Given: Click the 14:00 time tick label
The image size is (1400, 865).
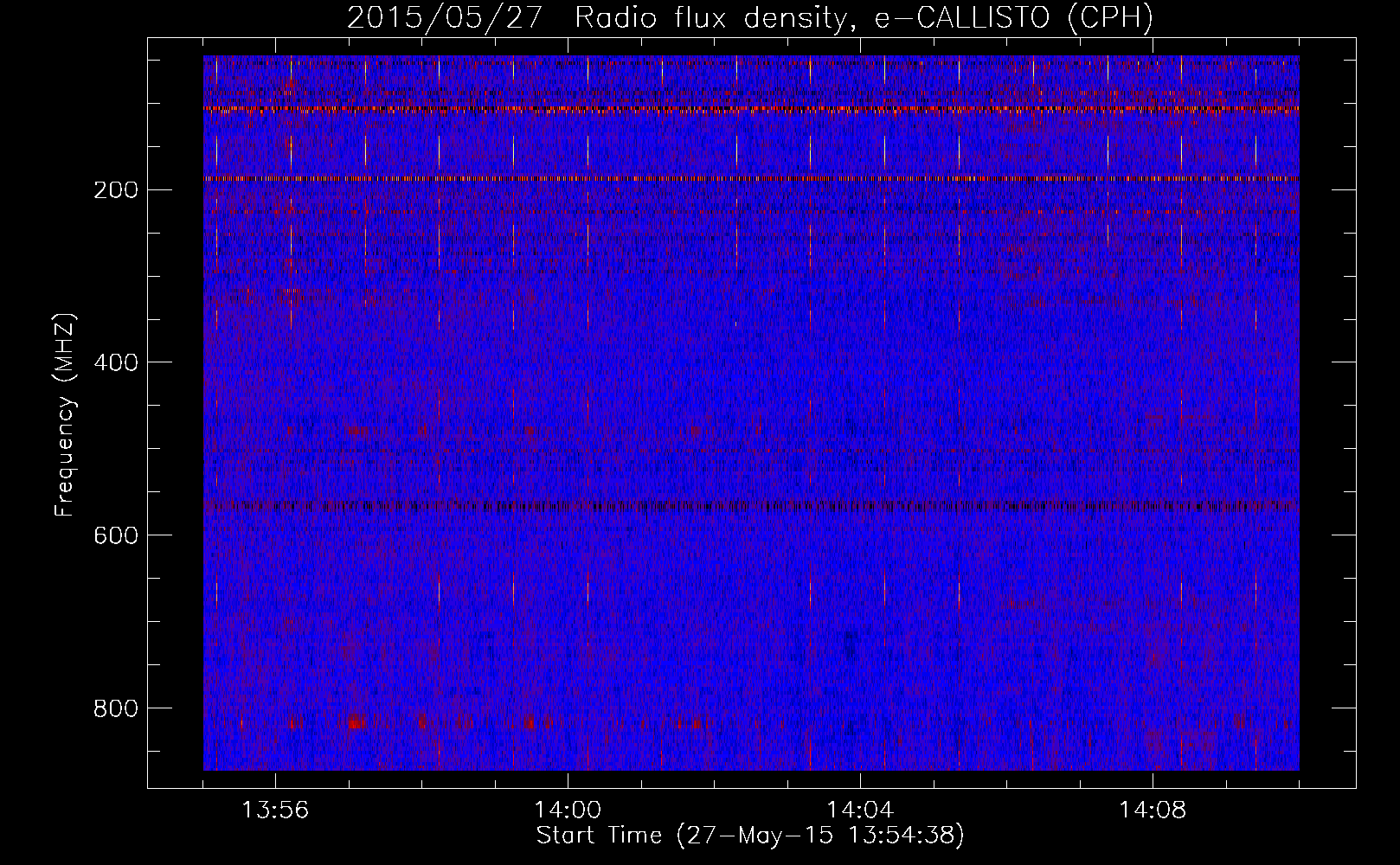Looking at the screenshot, I should pos(568,811).
